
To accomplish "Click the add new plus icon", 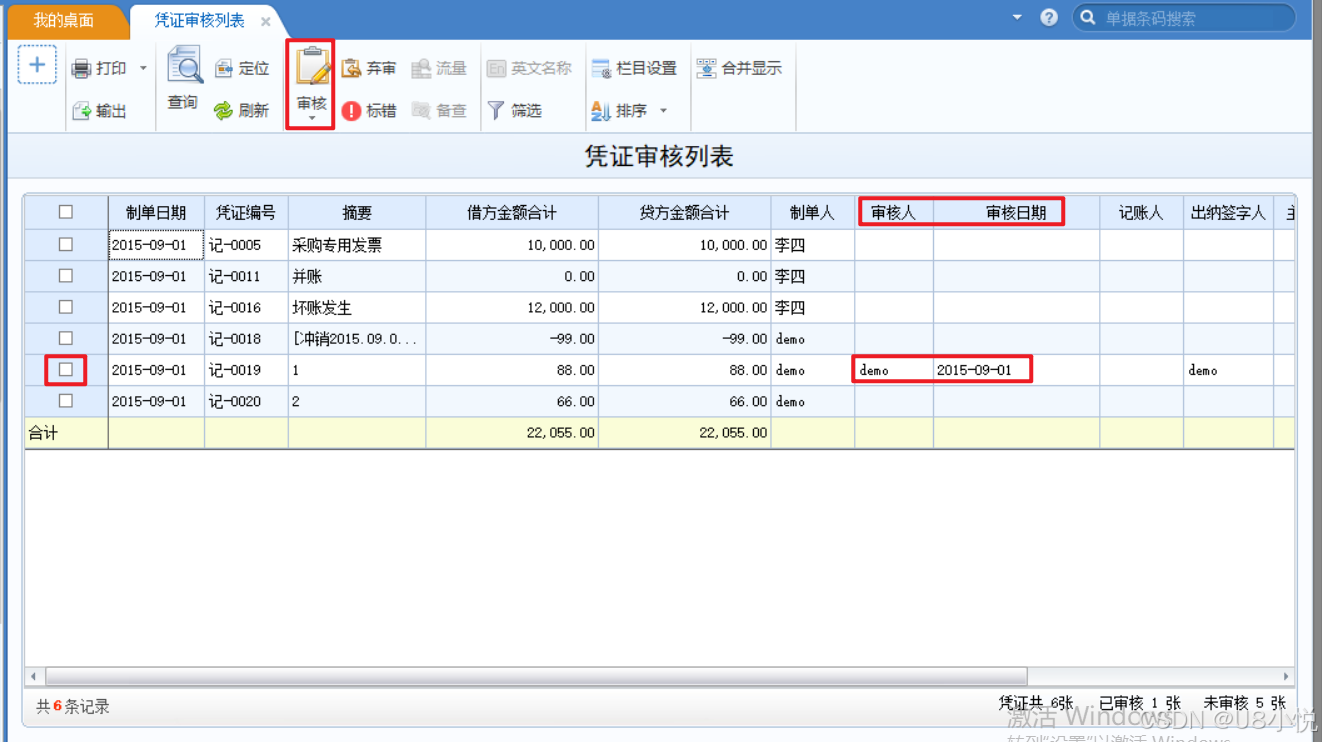I will (x=37, y=66).
